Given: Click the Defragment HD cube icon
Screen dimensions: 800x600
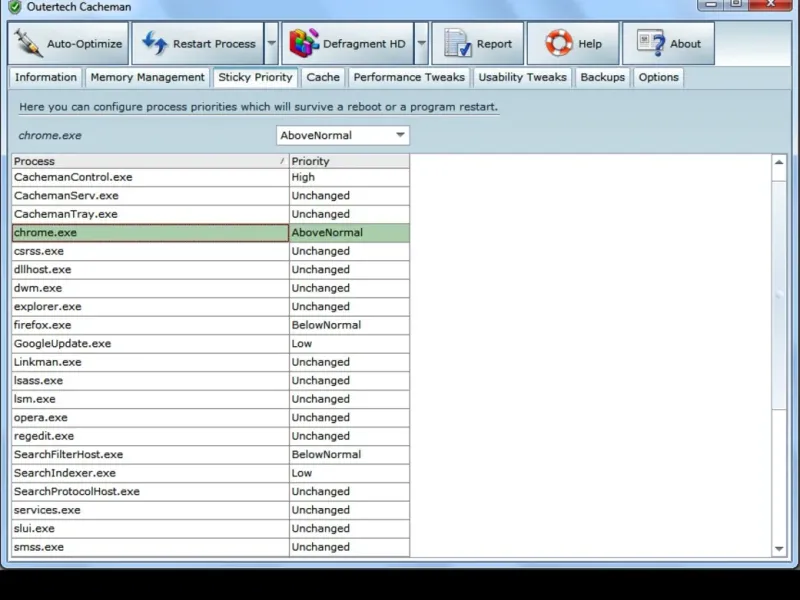Looking at the screenshot, I should coord(303,44).
